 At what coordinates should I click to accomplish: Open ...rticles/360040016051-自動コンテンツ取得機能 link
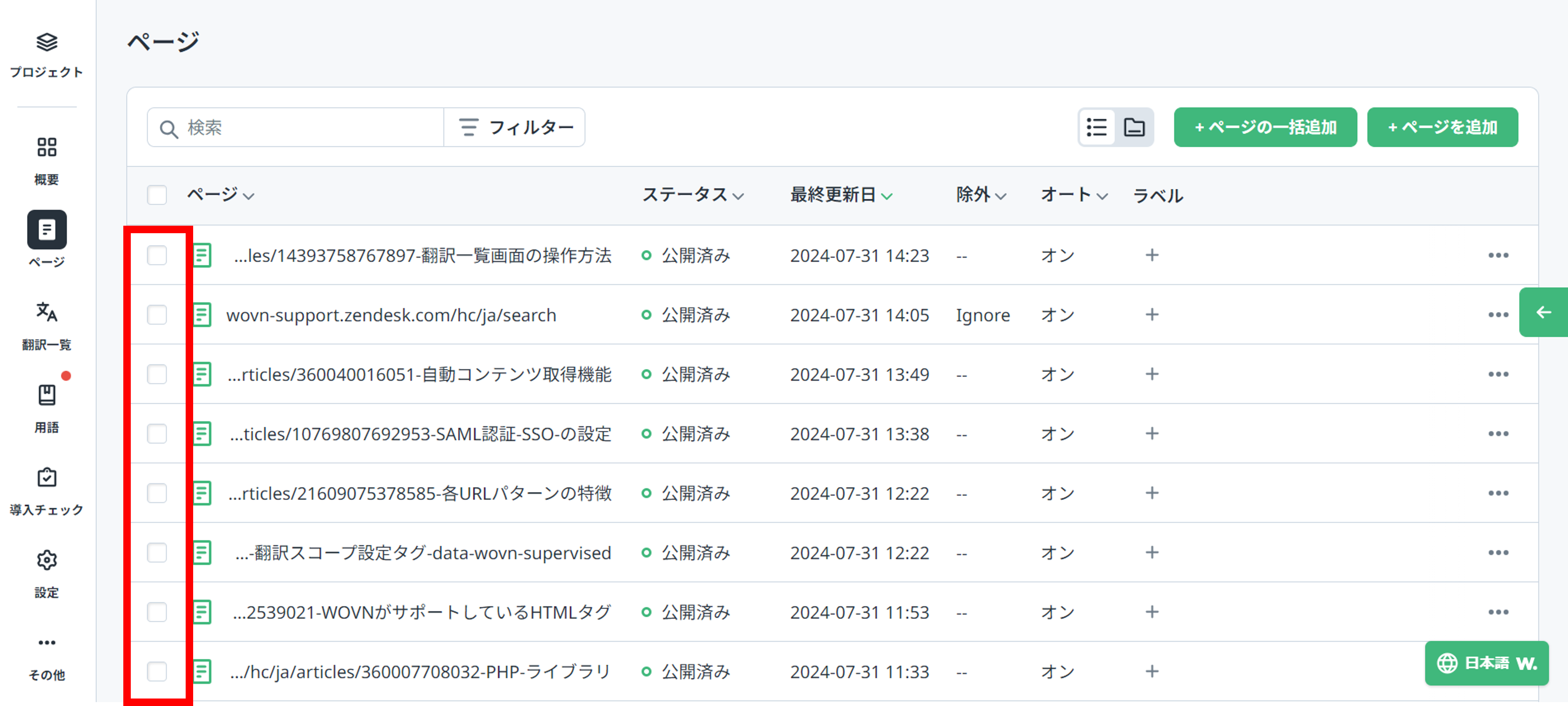point(419,374)
